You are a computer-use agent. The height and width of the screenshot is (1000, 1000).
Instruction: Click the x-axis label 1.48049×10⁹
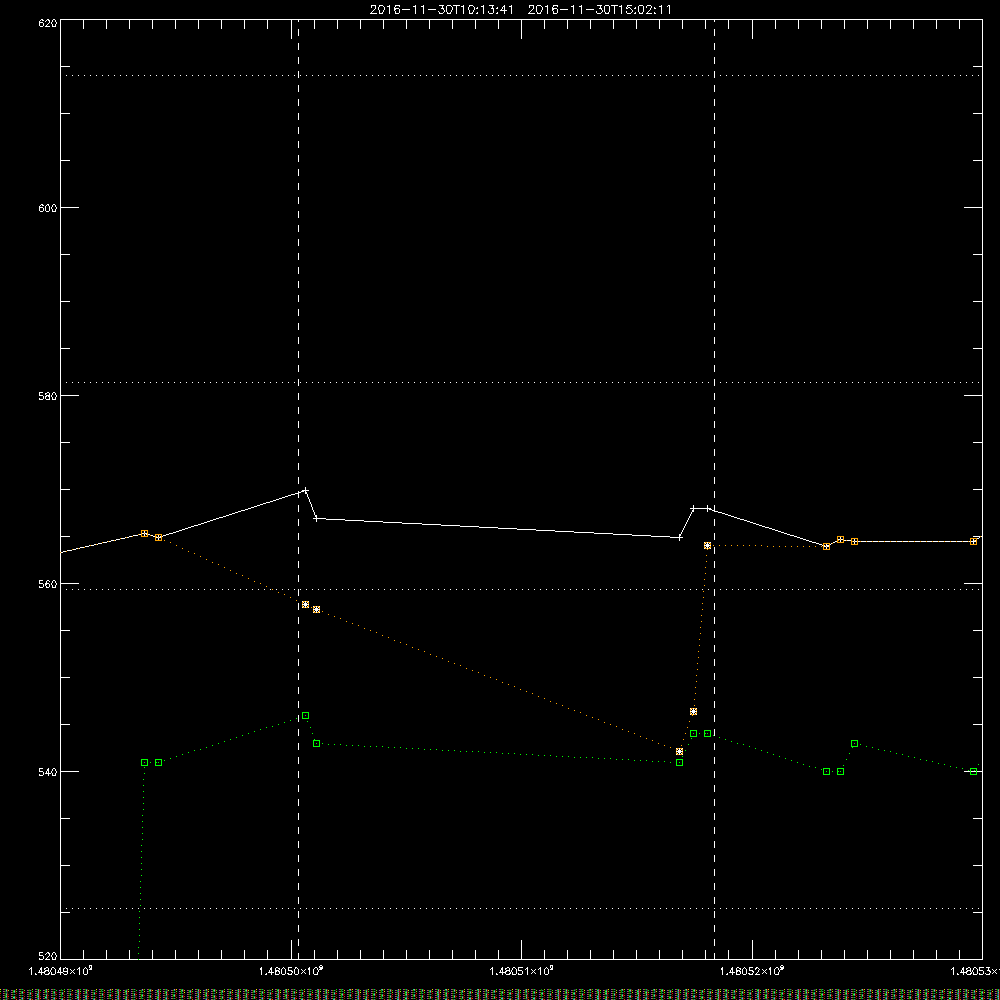click(x=61, y=971)
